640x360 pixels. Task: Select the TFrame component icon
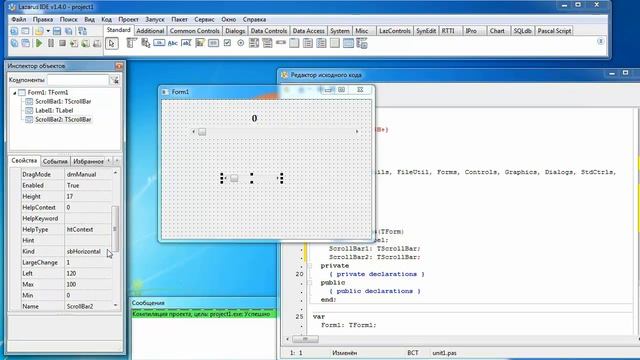coord(348,43)
